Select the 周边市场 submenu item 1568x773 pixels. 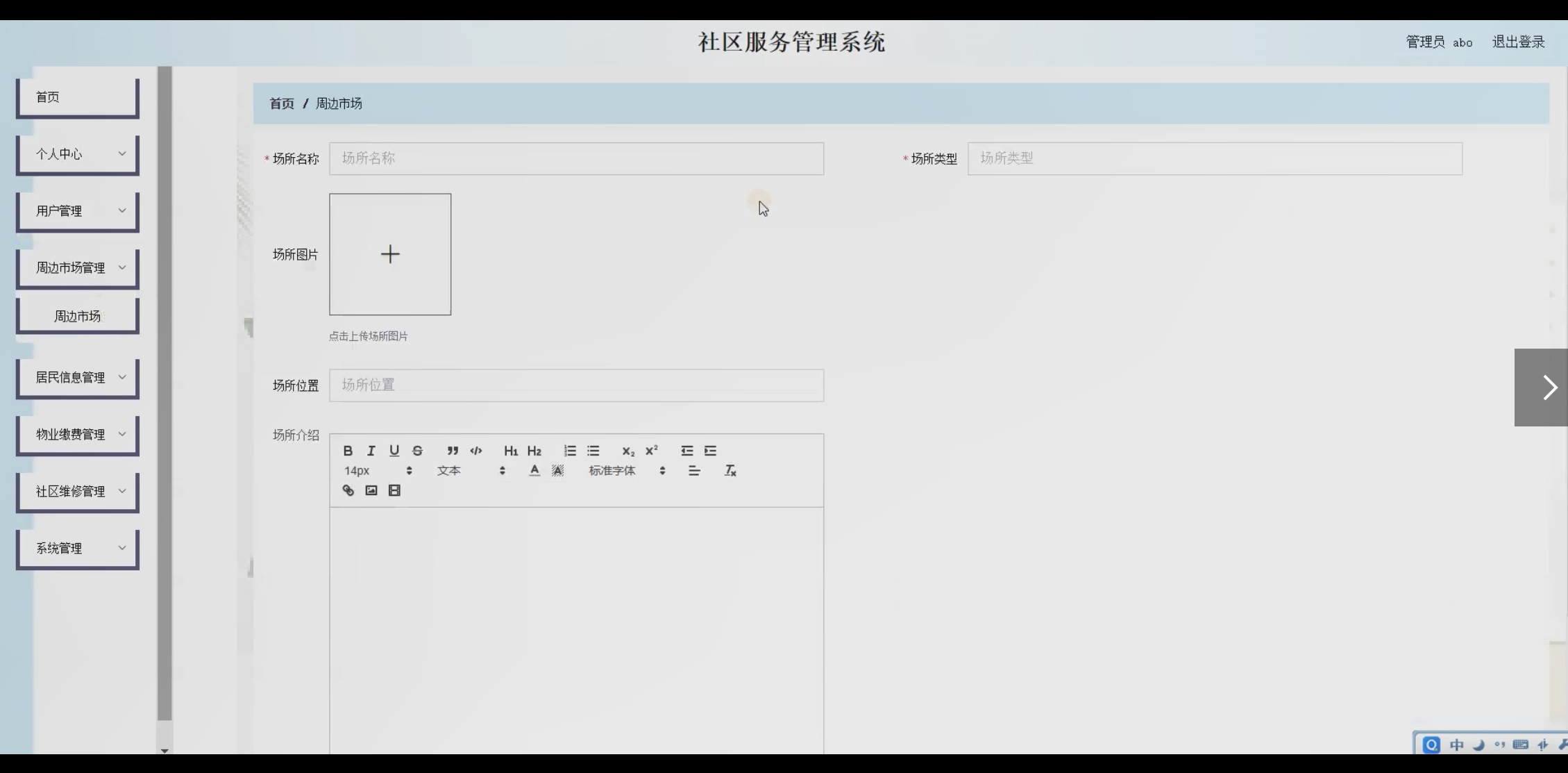coord(78,316)
